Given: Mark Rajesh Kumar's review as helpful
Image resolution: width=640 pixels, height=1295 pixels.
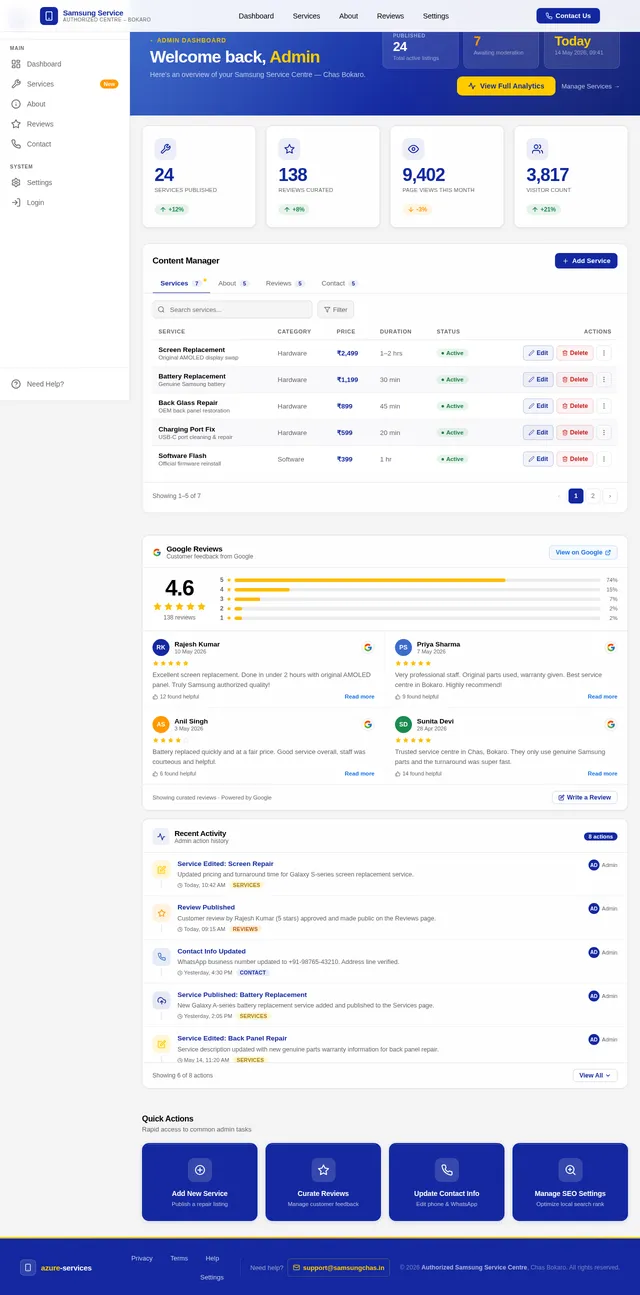Looking at the screenshot, I should coord(176,696).
